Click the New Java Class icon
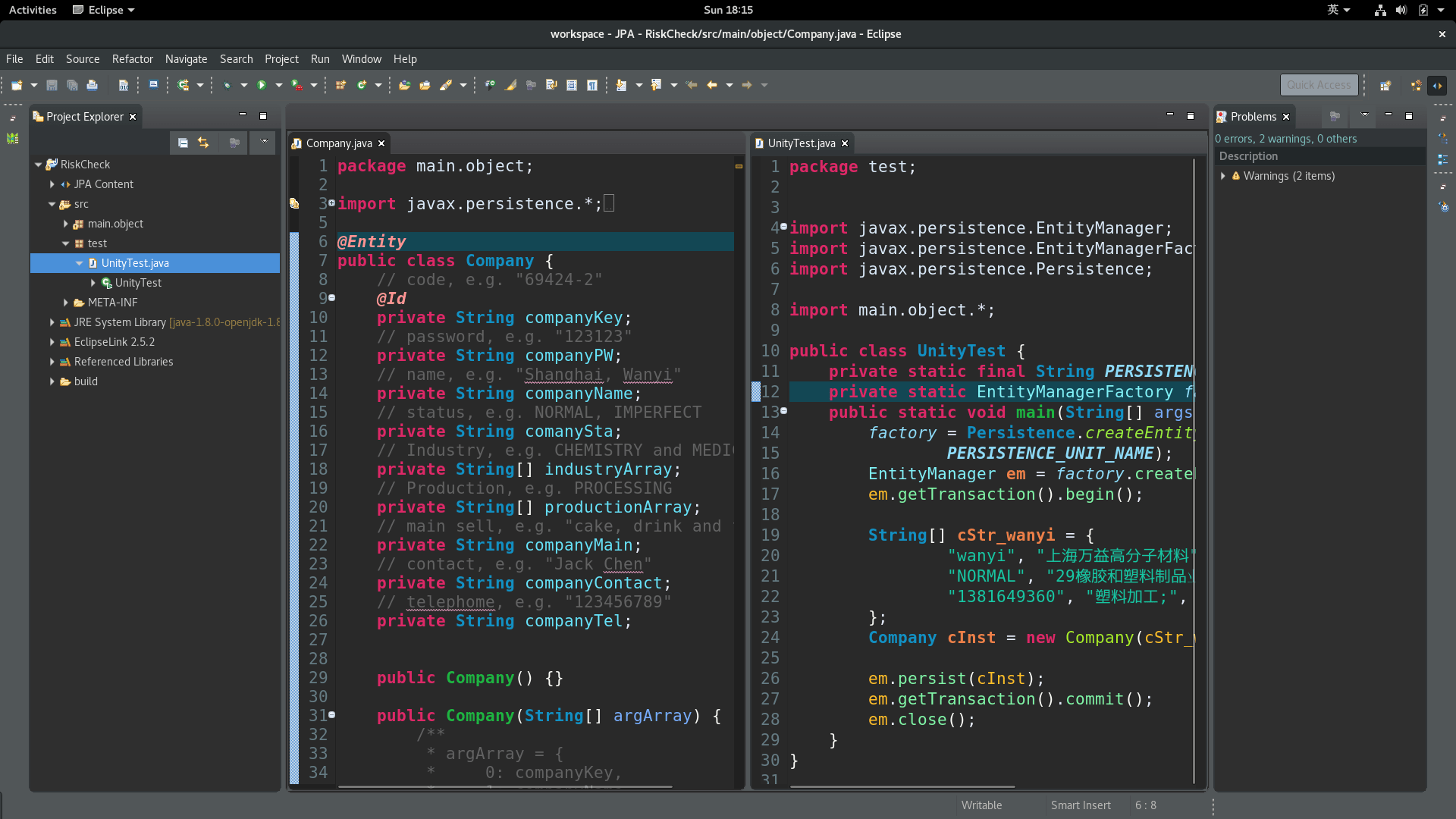1456x819 pixels. 362,85
